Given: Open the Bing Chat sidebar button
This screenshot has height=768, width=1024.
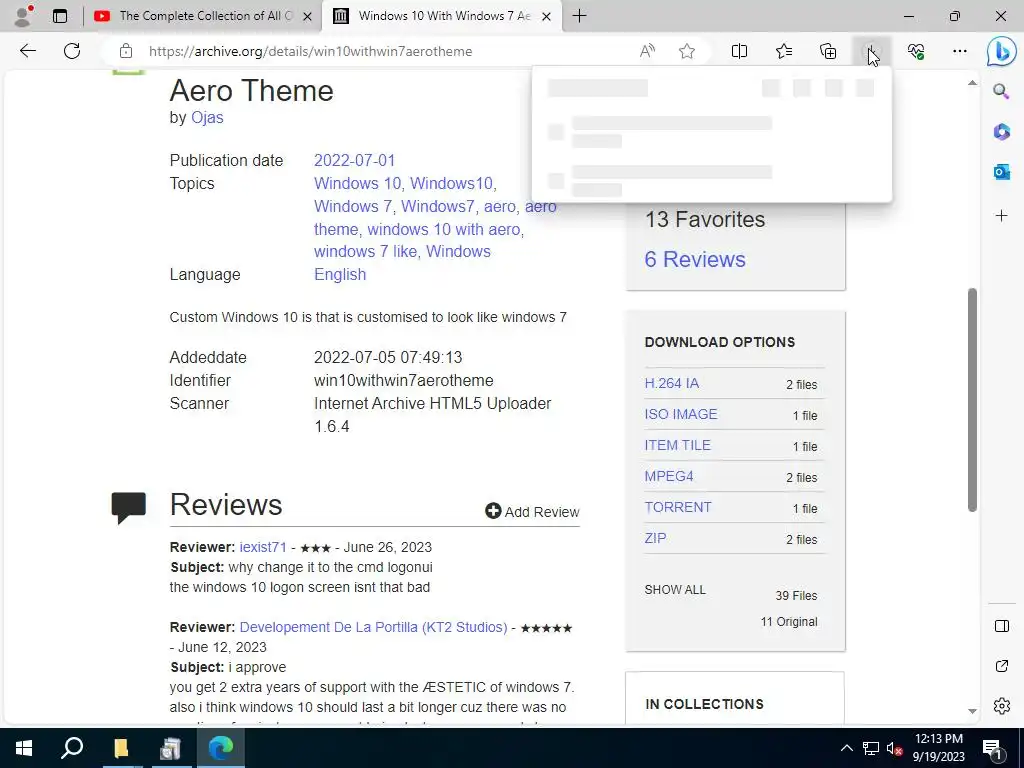Looking at the screenshot, I should tap(1002, 52).
